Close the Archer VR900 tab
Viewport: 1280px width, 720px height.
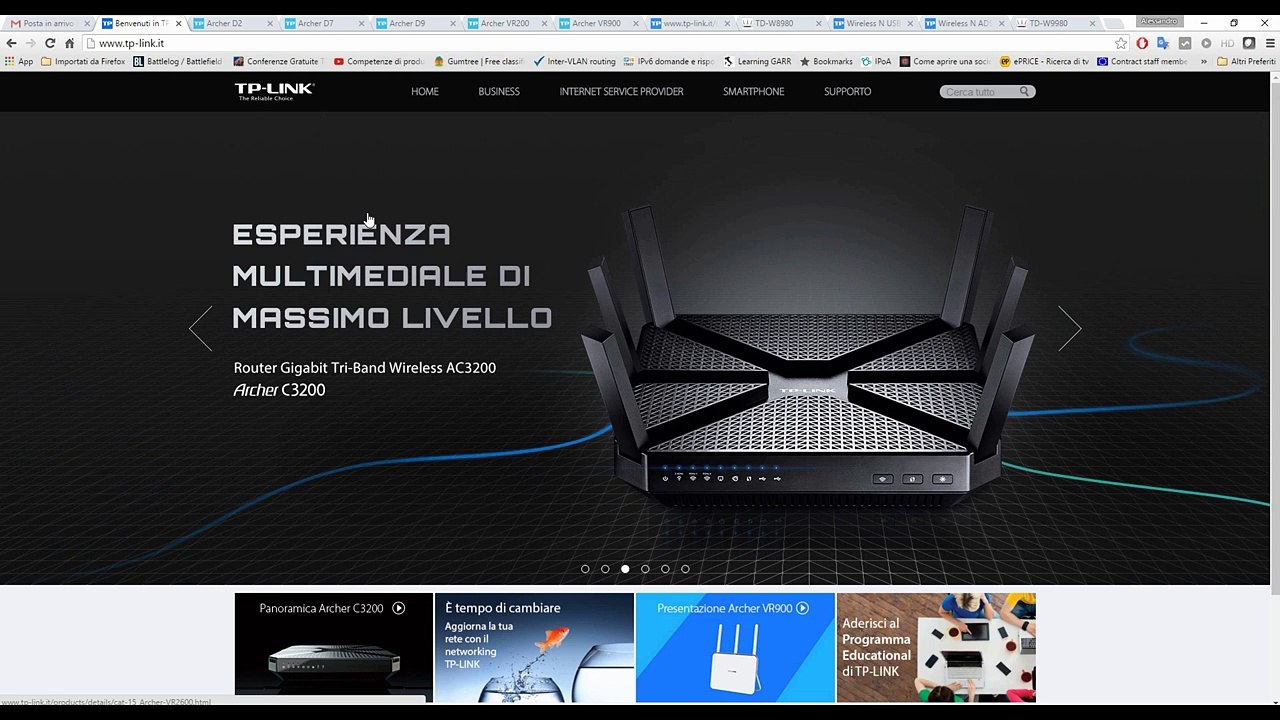tap(636, 23)
